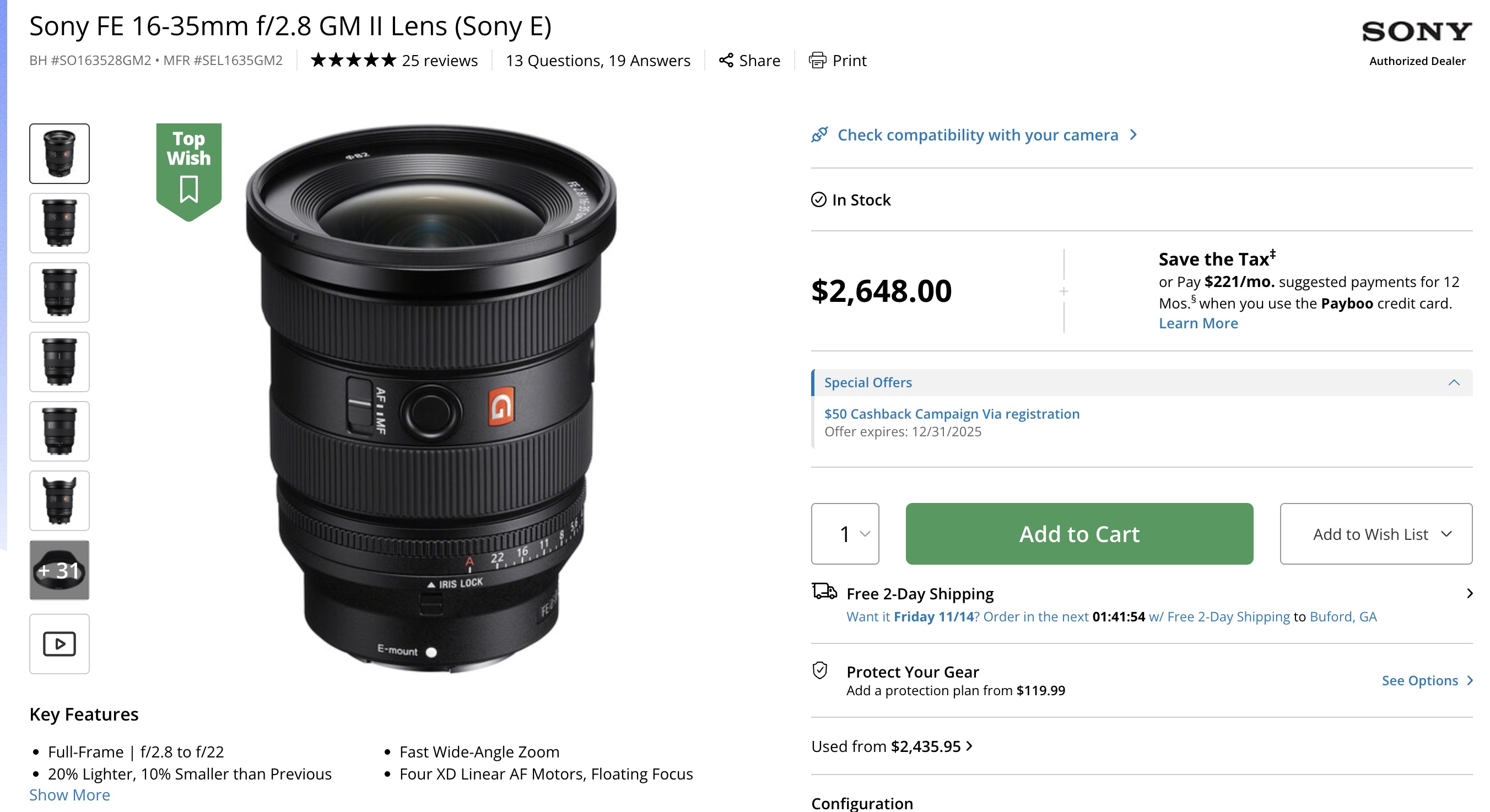This screenshot has width=1490, height=812.
Task: Click the Share icon
Action: point(726,60)
